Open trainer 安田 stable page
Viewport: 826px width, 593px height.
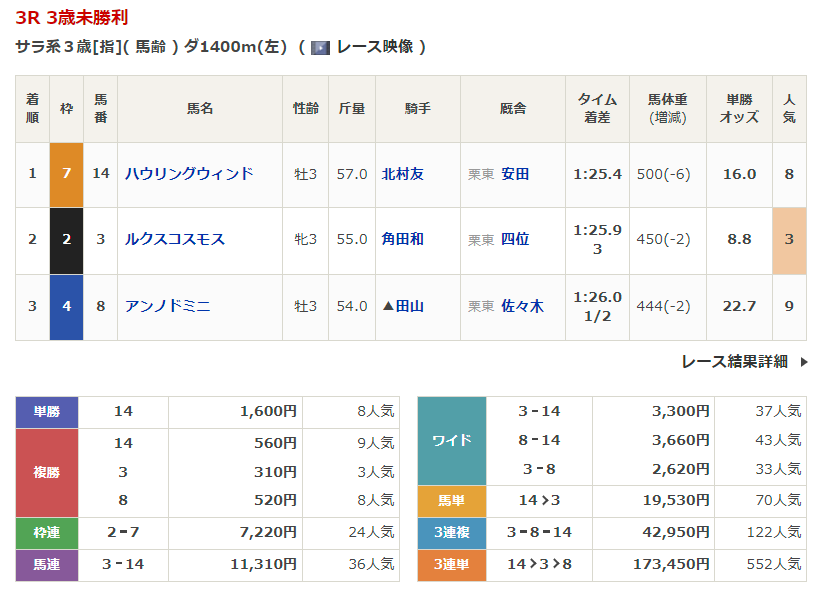coord(515,174)
